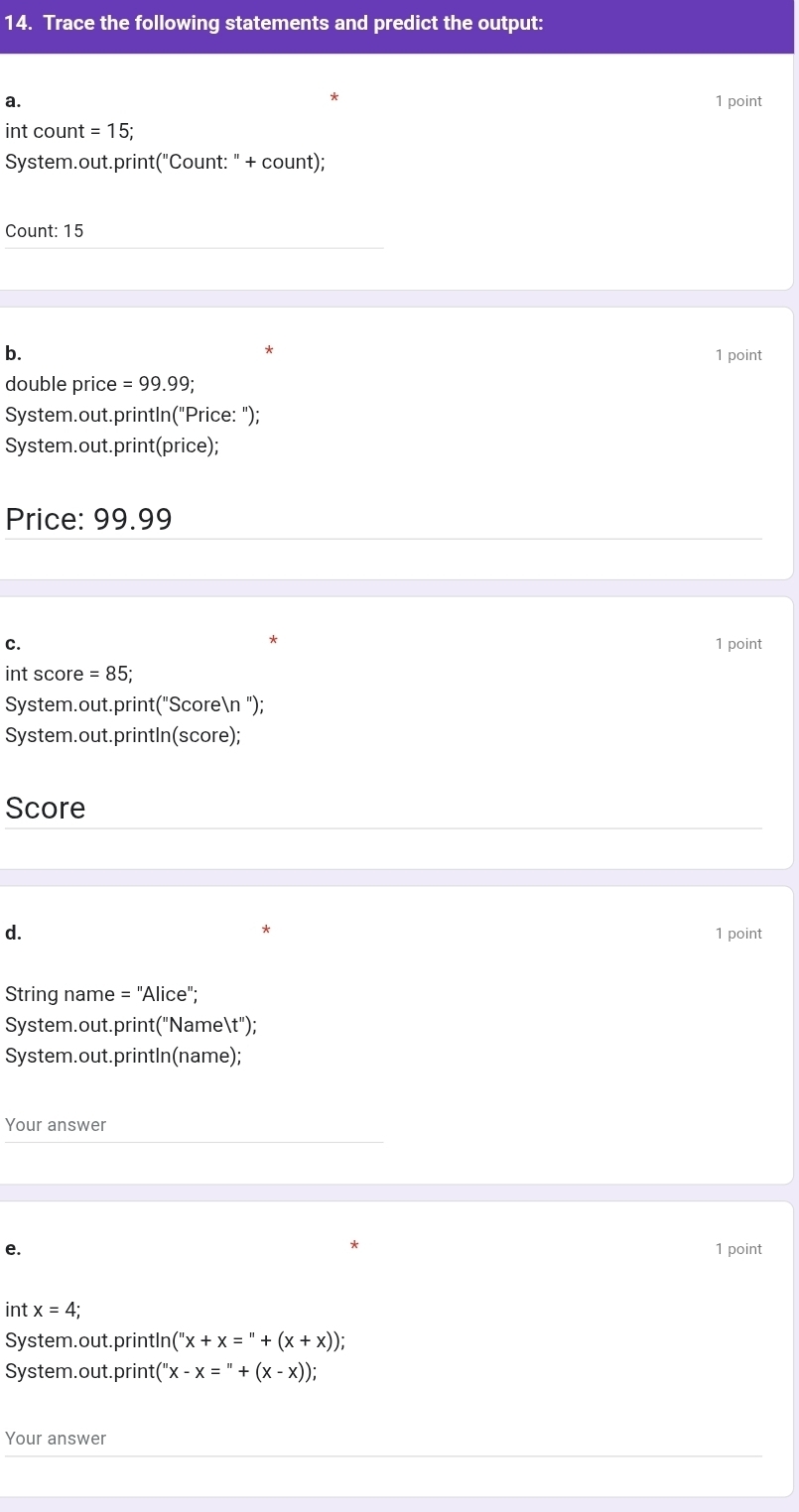Screen dimensions: 799x1512
Task: Click the answer field for question a
Action: point(194,231)
